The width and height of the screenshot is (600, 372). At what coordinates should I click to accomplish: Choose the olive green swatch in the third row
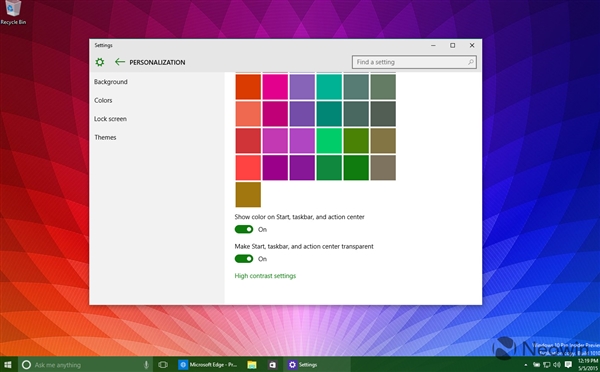tap(356, 140)
